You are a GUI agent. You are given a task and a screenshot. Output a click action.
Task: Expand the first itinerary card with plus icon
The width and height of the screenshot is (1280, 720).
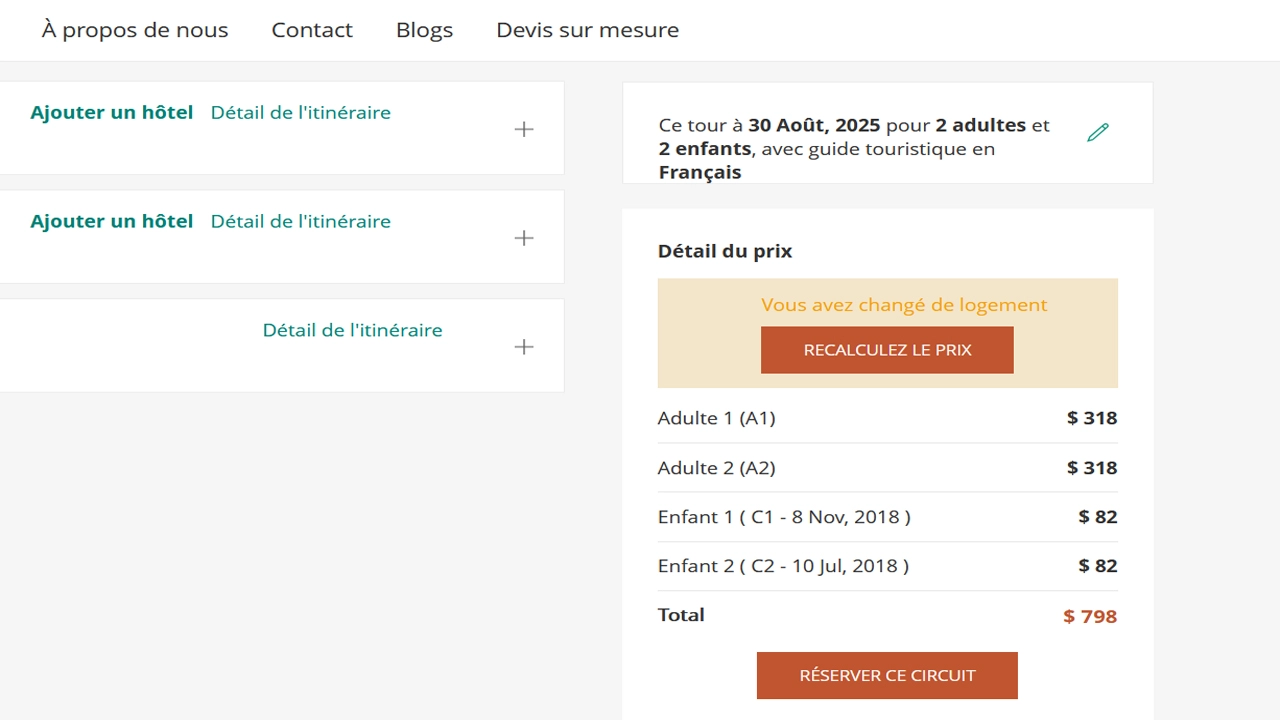click(x=524, y=129)
